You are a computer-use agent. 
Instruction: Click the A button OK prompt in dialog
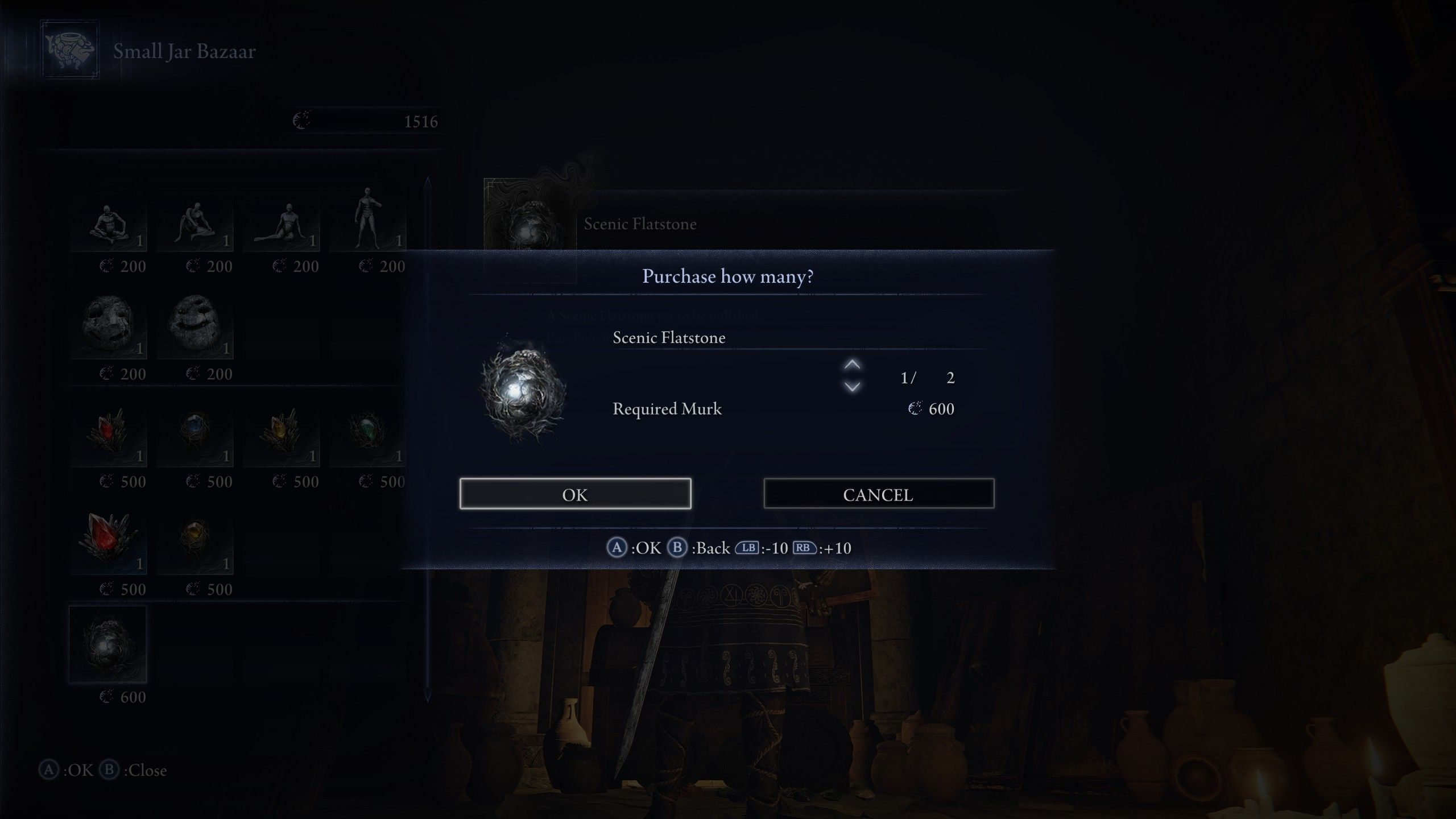pos(634,548)
